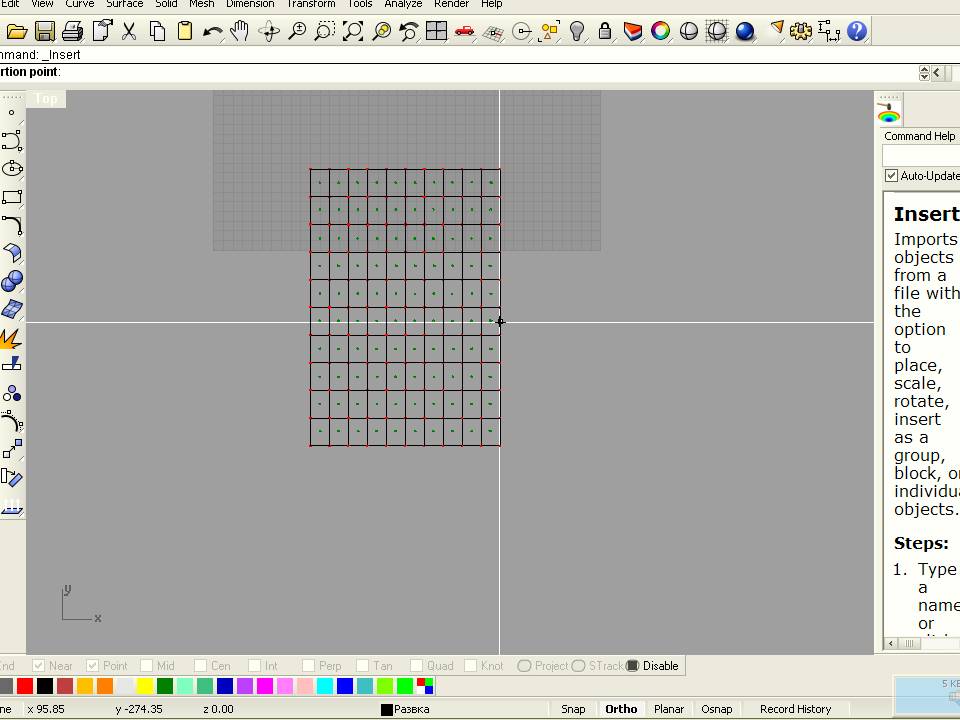The height and width of the screenshot is (720, 960).
Task: Select the Project osnap radio button
Action: click(524, 666)
